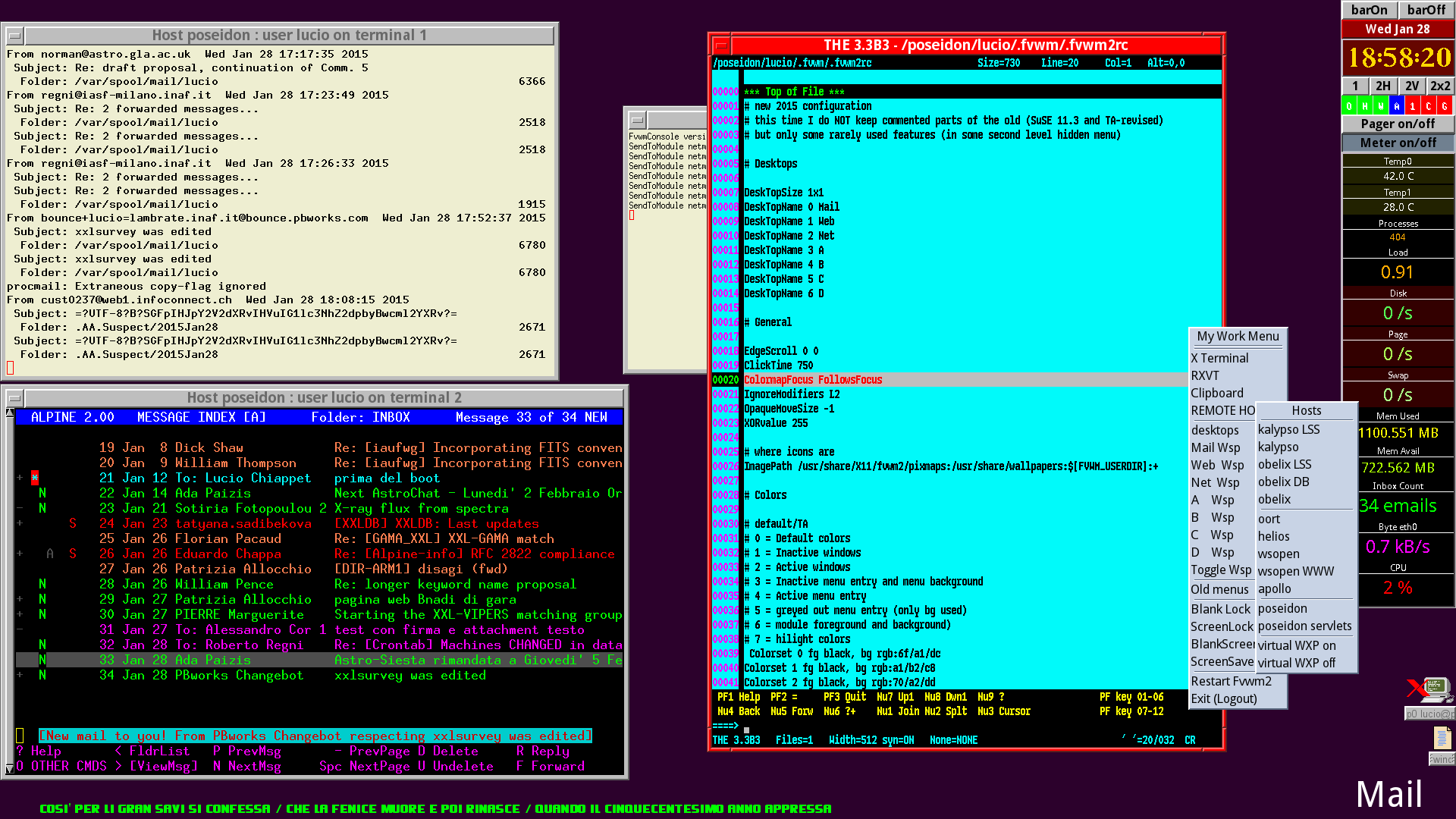Open Clipboard from My Work Menu
Screen dimensions: 1456x819
click(1238, 393)
